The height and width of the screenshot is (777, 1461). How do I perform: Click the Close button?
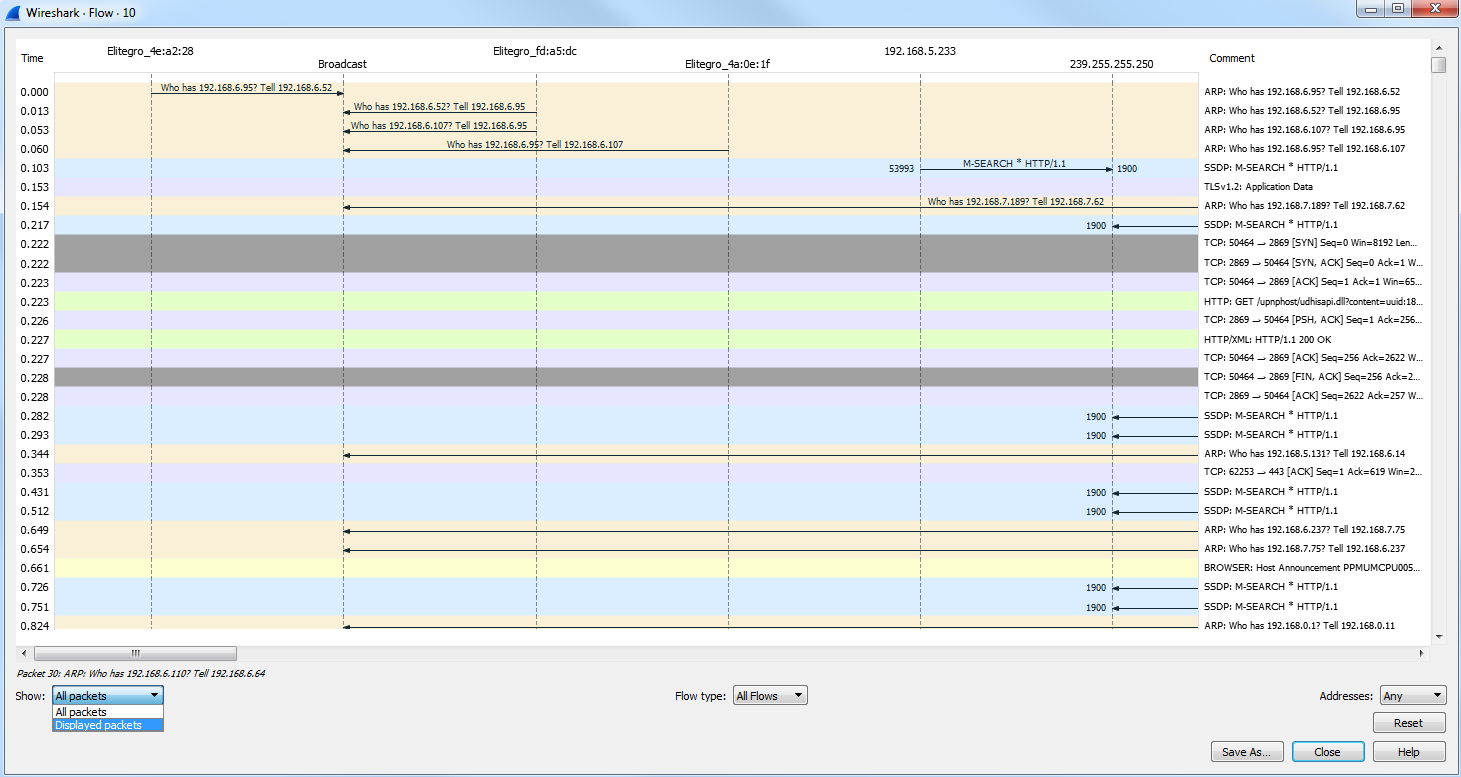(x=1327, y=752)
